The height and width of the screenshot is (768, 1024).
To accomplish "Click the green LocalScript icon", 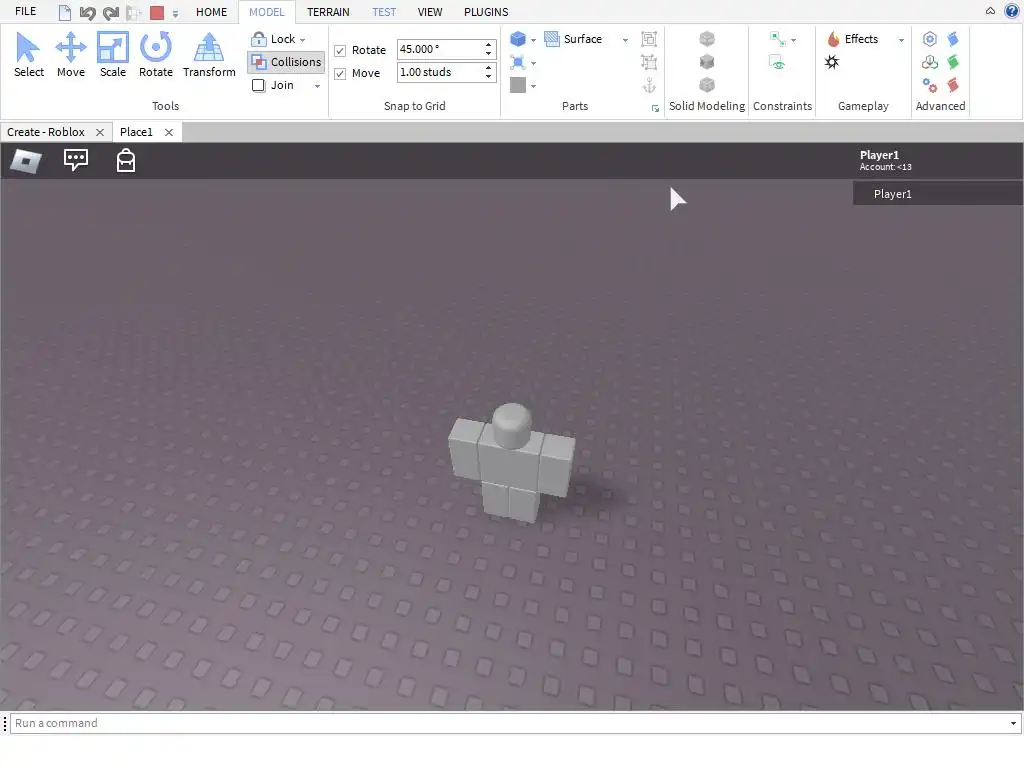I will pyautogui.click(x=953, y=62).
